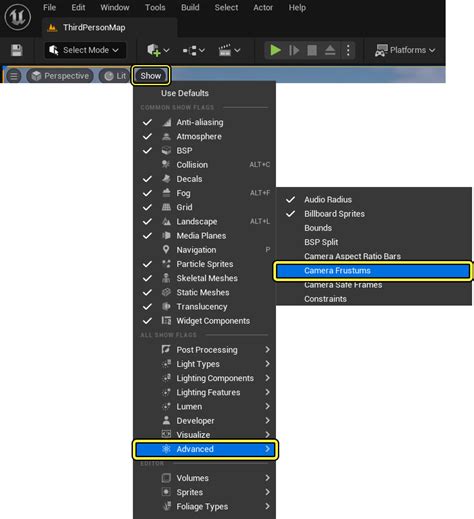
Task: Toggle Landscape show flag
Action: (x=204, y=221)
